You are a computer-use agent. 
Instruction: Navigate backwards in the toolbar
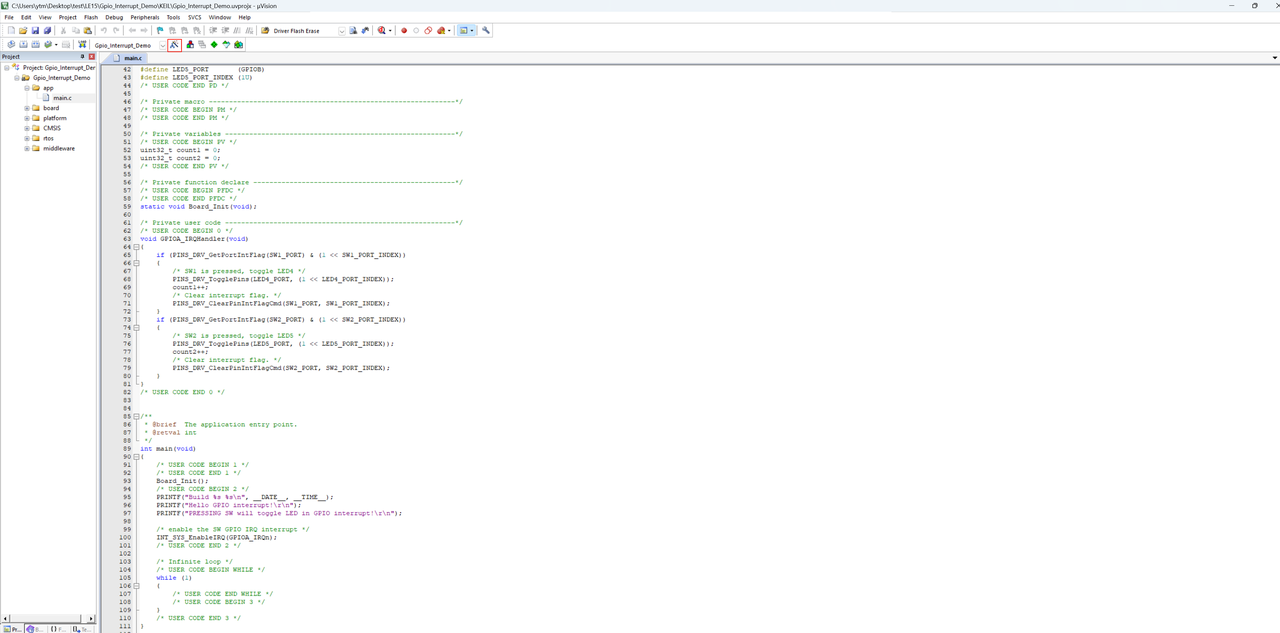pyautogui.click(x=132, y=31)
